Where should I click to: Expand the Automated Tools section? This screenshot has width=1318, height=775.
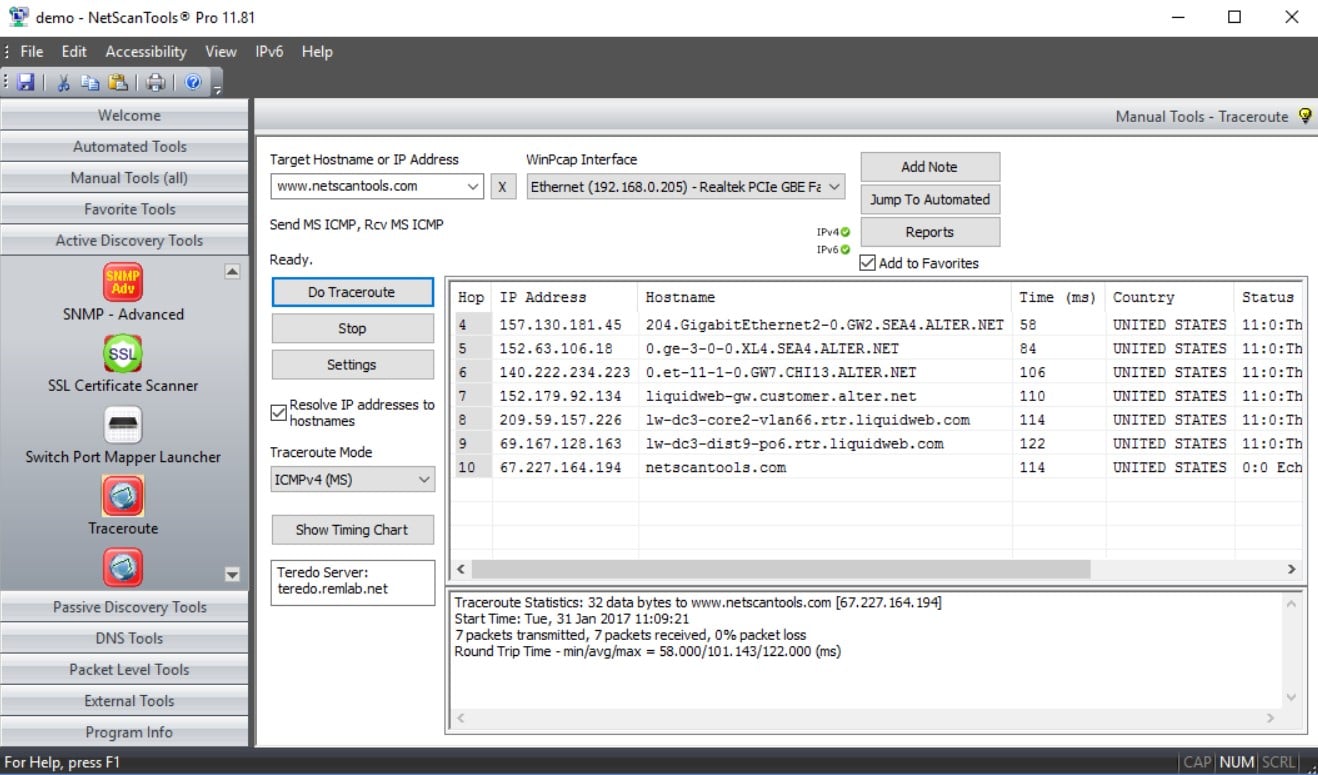tap(124, 146)
